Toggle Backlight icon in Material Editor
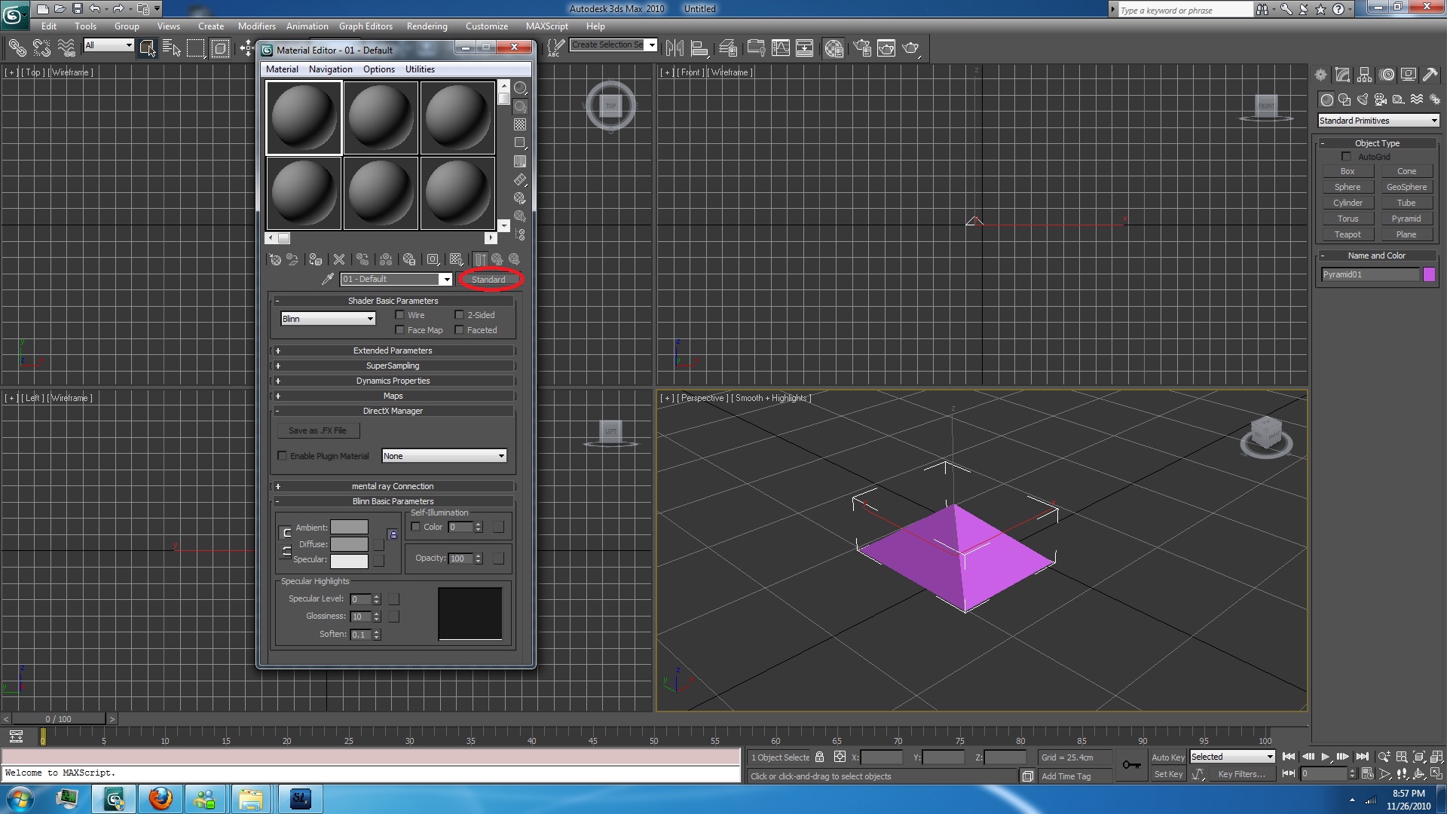The image size is (1456, 814). coord(520,106)
